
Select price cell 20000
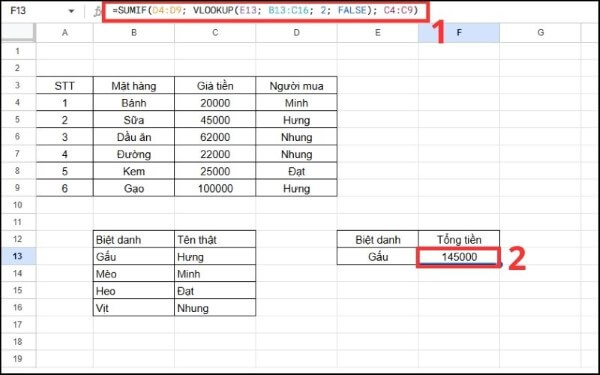pyautogui.click(x=215, y=103)
